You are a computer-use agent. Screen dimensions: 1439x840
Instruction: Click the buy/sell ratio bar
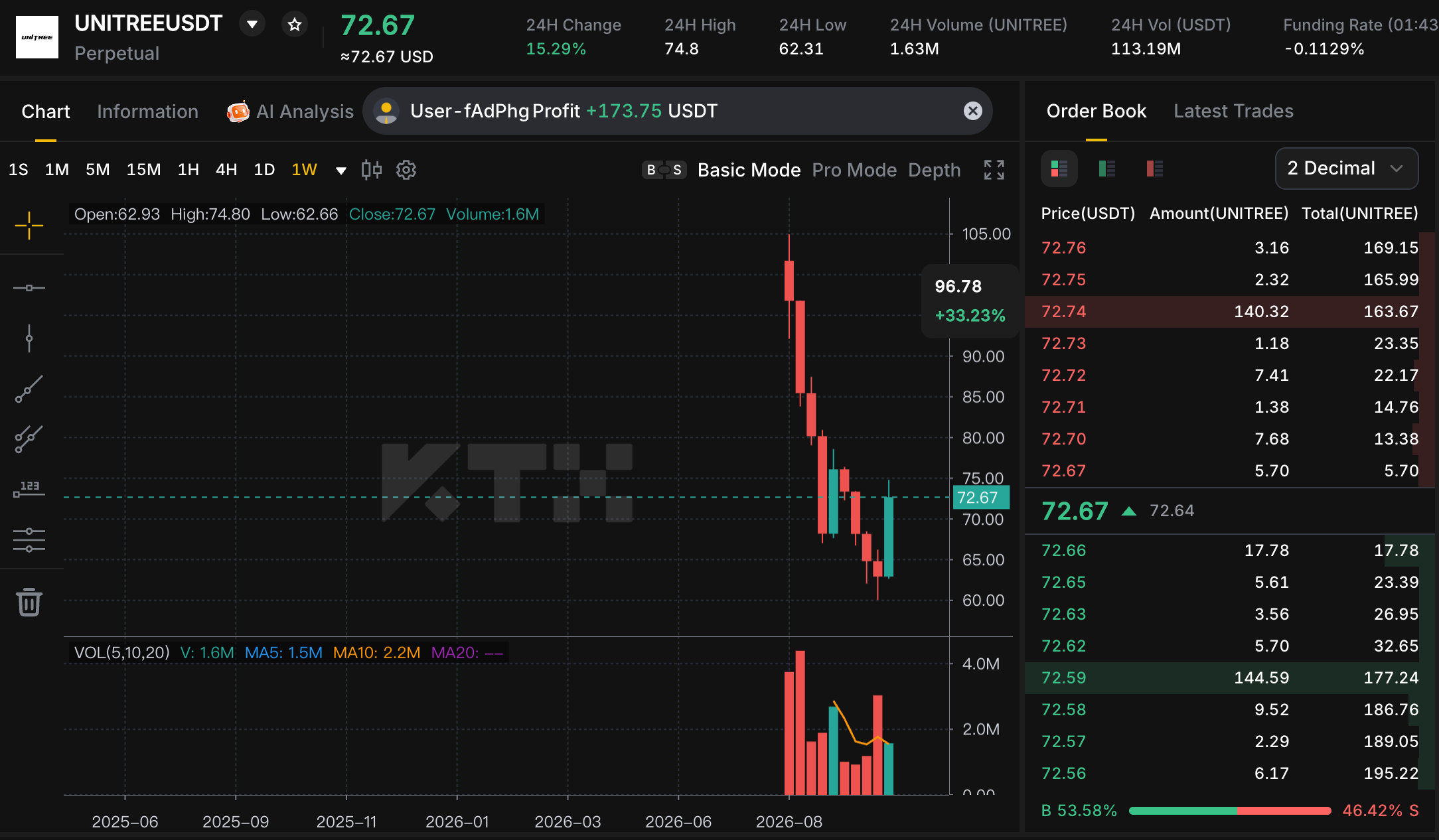click(x=1230, y=810)
